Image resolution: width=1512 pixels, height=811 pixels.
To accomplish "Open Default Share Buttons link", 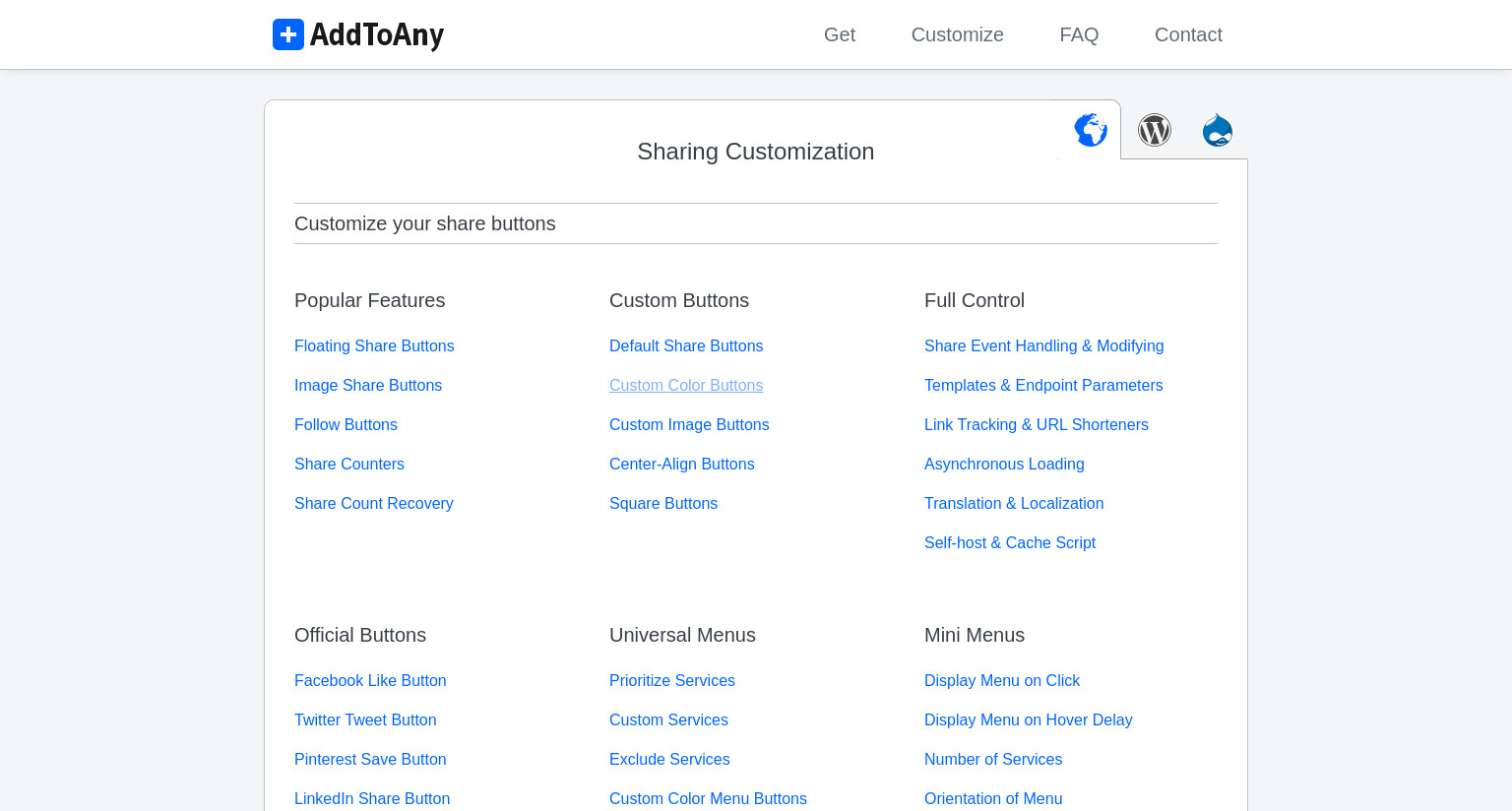I will pyautogui.click(x=686, y=345).
